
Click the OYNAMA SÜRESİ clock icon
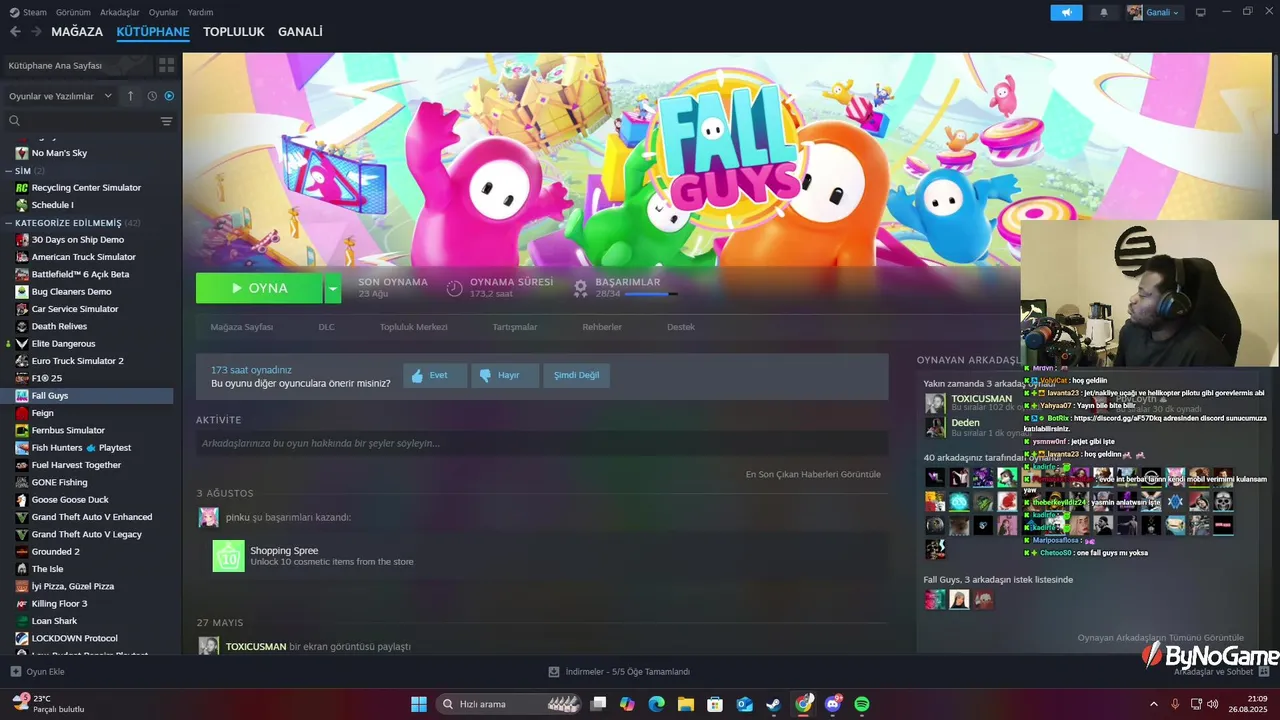tap(454, 288)
